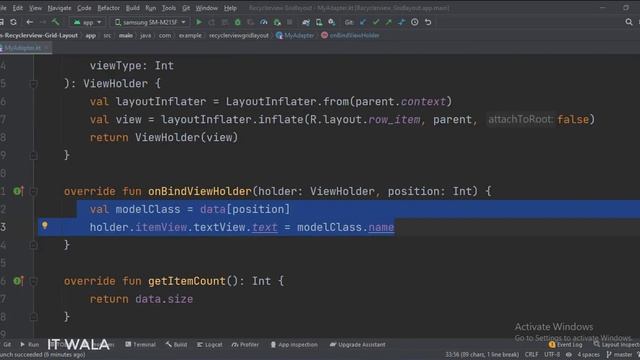Open the Terminal tool window

(140, 344)
